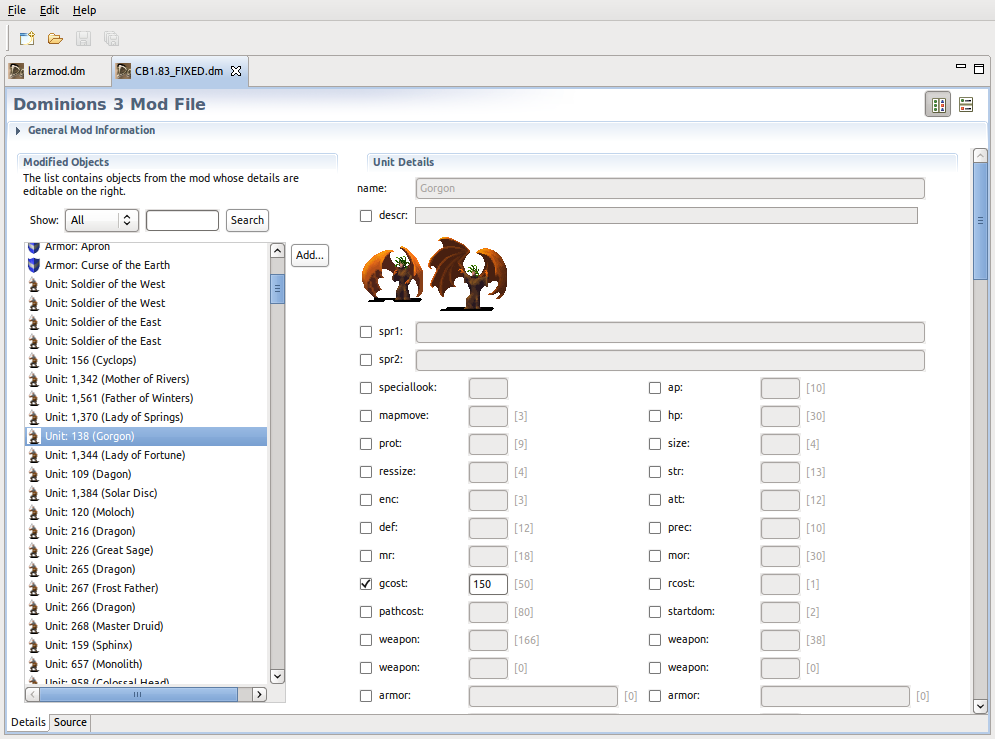The width and height of the screenshot is (995, 739).
Task: Click the Open folder toolbar icon
Action: [x=55, y=39]
